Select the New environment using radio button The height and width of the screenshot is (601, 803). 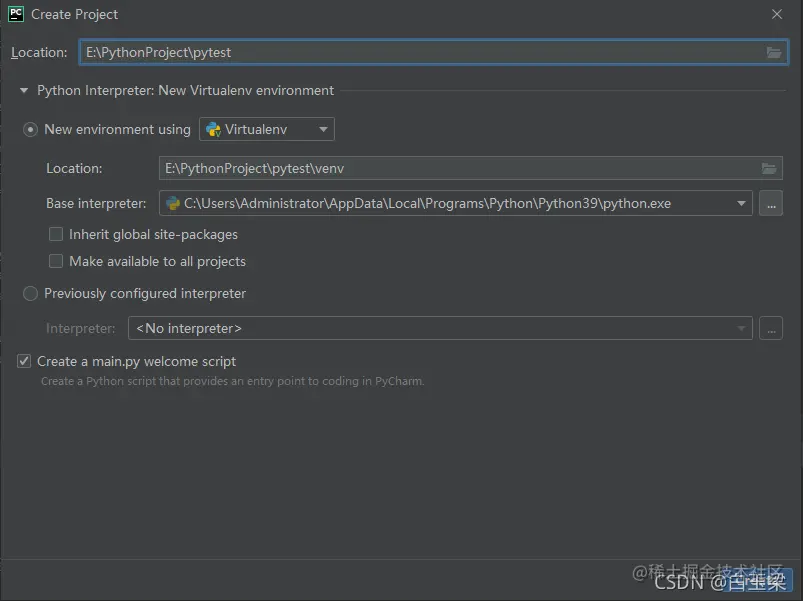pos(30,130)
